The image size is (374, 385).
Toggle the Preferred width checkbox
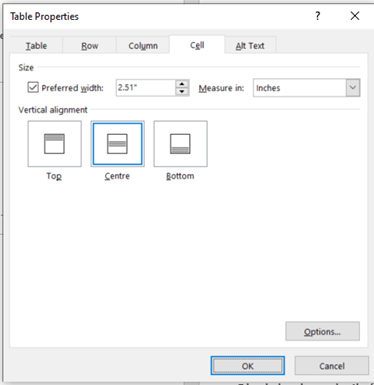coord(33,88)
